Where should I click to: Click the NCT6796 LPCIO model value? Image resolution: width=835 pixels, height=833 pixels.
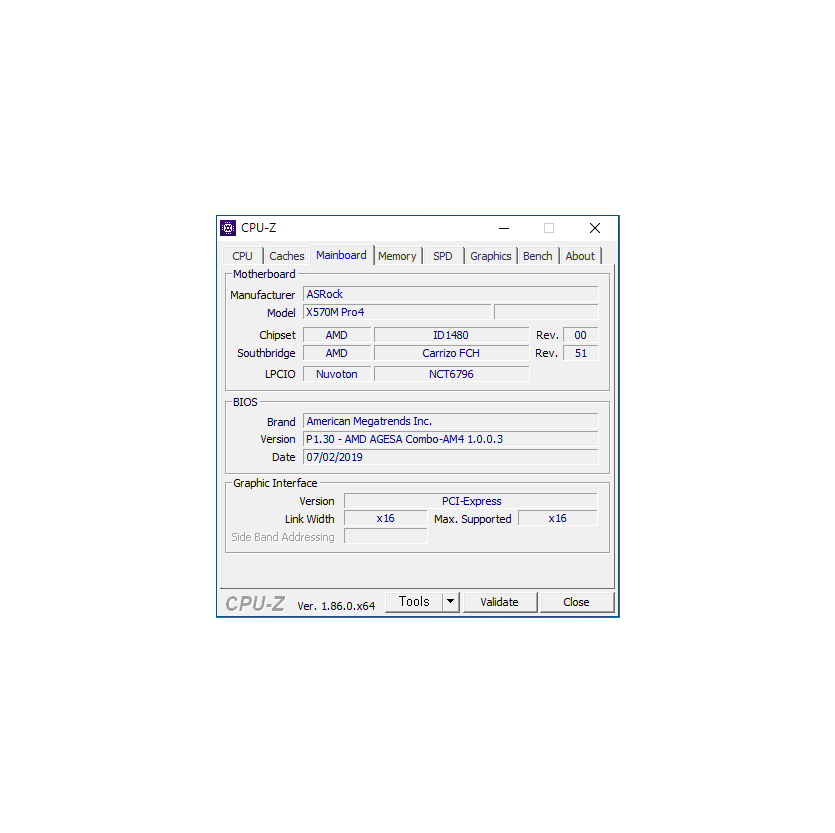pos(452,374)
